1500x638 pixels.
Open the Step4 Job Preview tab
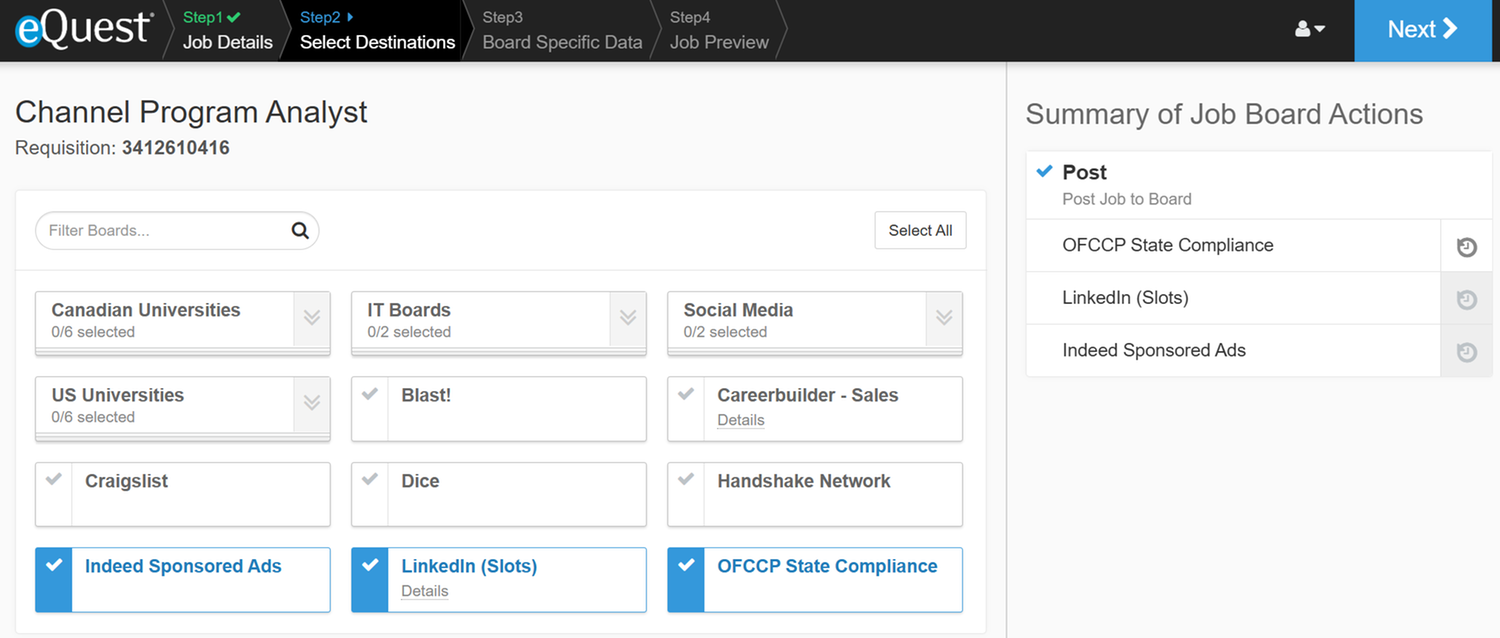click(x=718, y=31)
